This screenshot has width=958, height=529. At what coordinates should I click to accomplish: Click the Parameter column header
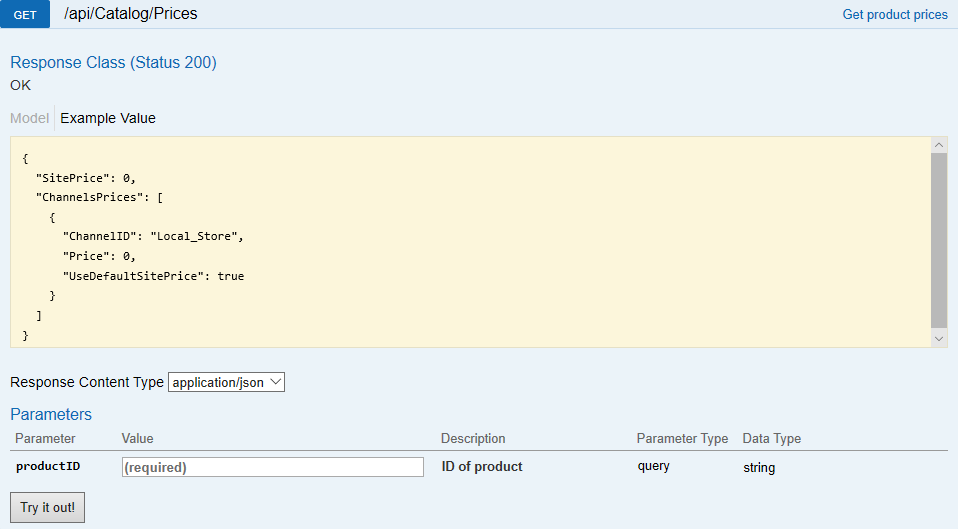[45, 439]
